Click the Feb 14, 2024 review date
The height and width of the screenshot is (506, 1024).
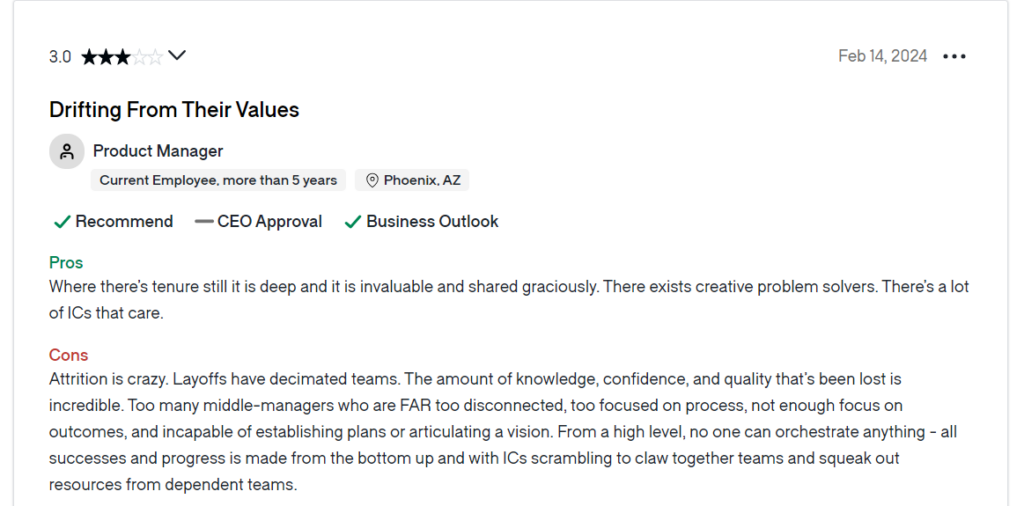(x=882, y=56)
